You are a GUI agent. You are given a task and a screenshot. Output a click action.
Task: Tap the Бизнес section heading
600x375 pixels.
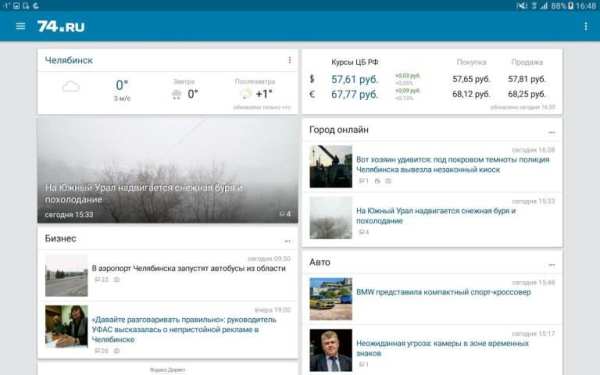(60, 238)
